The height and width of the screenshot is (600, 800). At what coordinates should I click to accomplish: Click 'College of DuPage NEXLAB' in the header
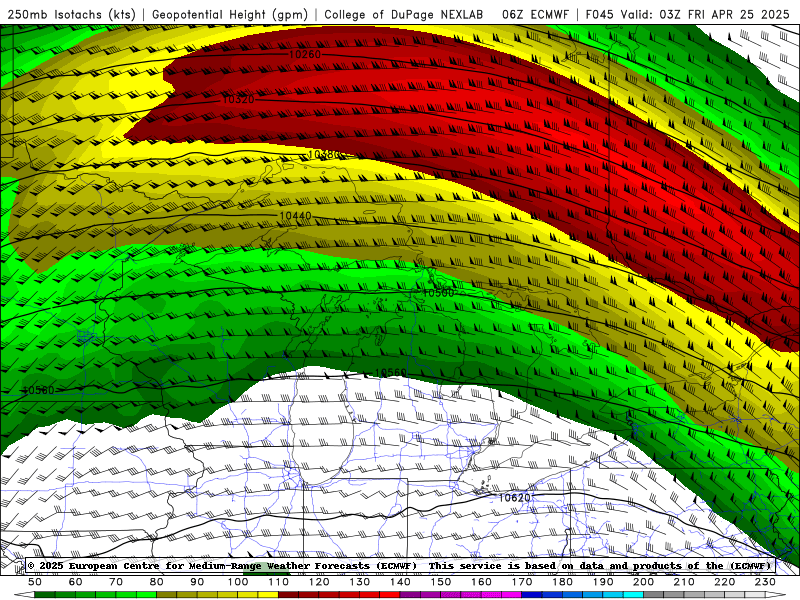tap(403, 14)
